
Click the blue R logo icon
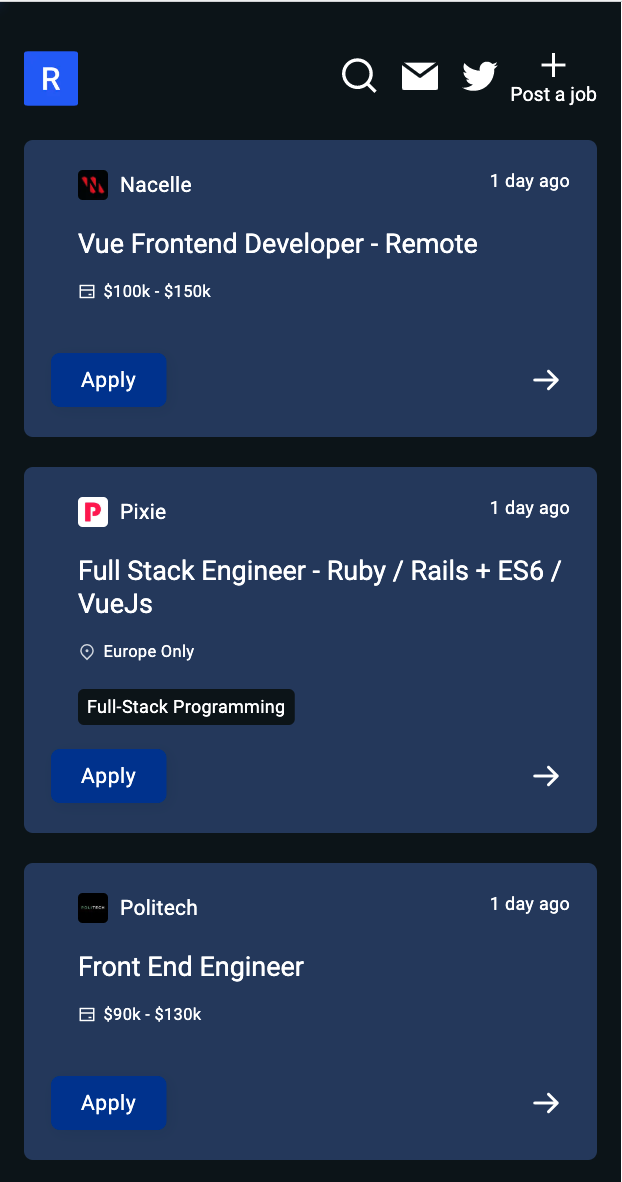click(51, 78)
